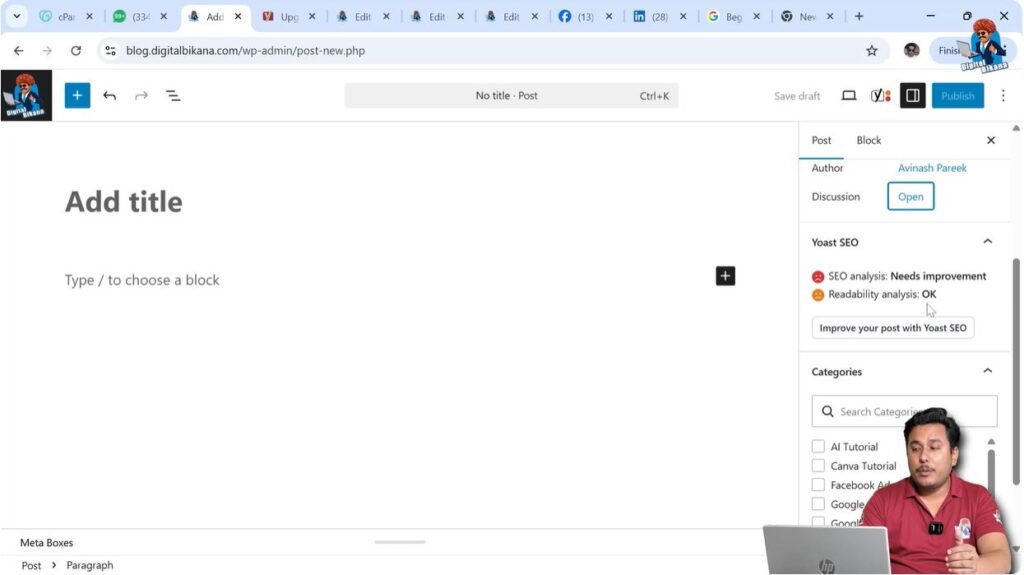The height and width of the screenshot is (575, 1024).
Task: Open the document overview list
Action: (x=173, y=96)
